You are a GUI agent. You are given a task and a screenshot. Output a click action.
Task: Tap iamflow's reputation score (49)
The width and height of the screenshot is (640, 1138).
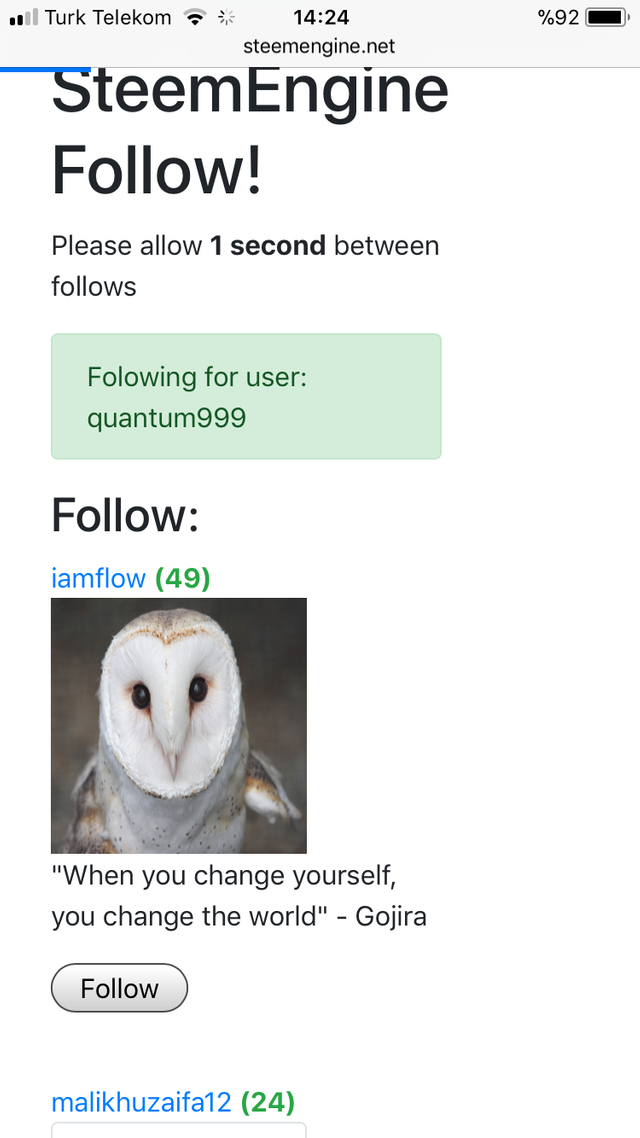182,578
